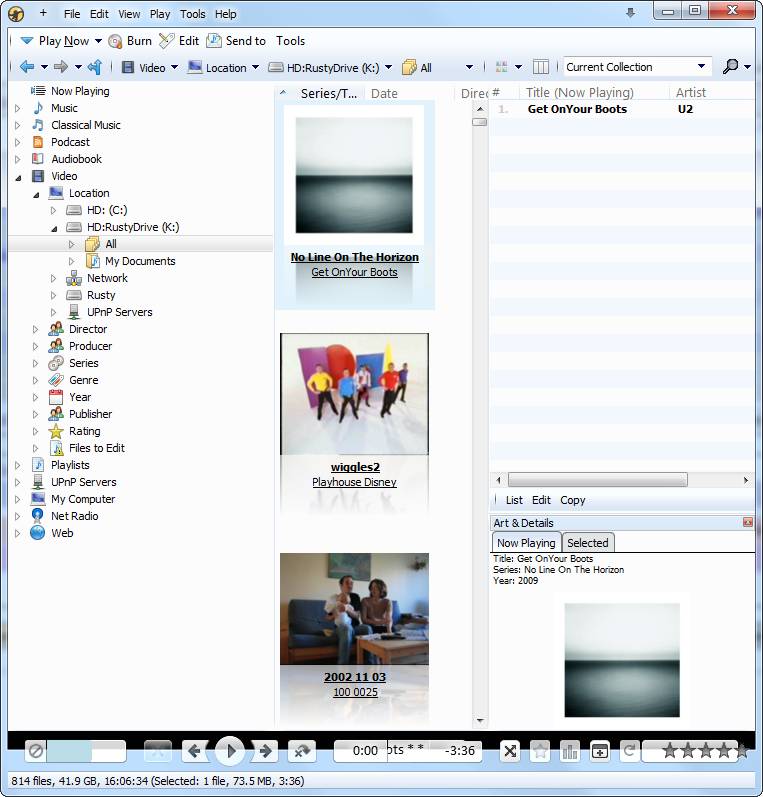763x797 pixels.
Task: Expand the Playlists tree node
Action: (17, 465)
